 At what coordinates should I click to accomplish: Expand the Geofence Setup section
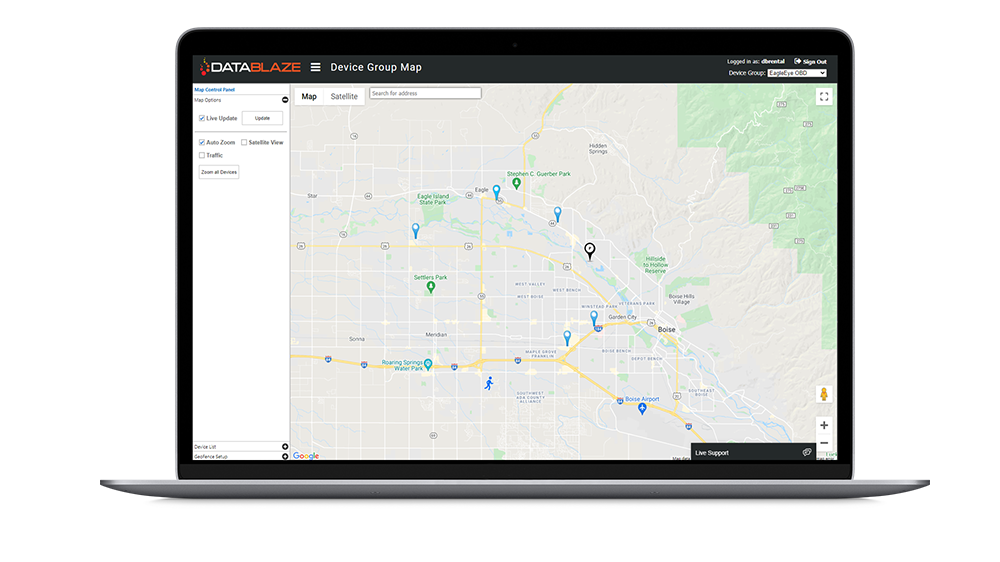pos(285,456)
